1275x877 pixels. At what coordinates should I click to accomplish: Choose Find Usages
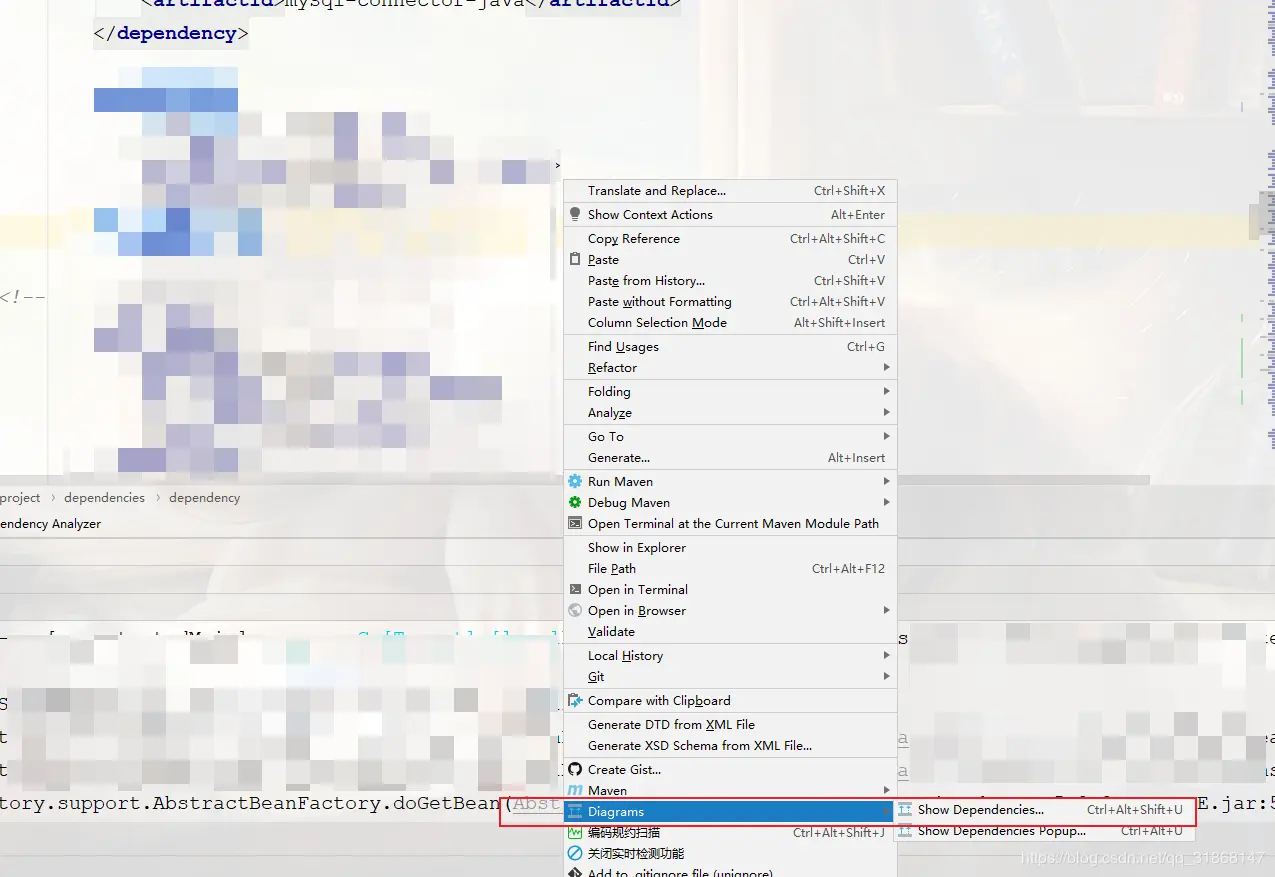pyautogui.click(x=730, y=346)
